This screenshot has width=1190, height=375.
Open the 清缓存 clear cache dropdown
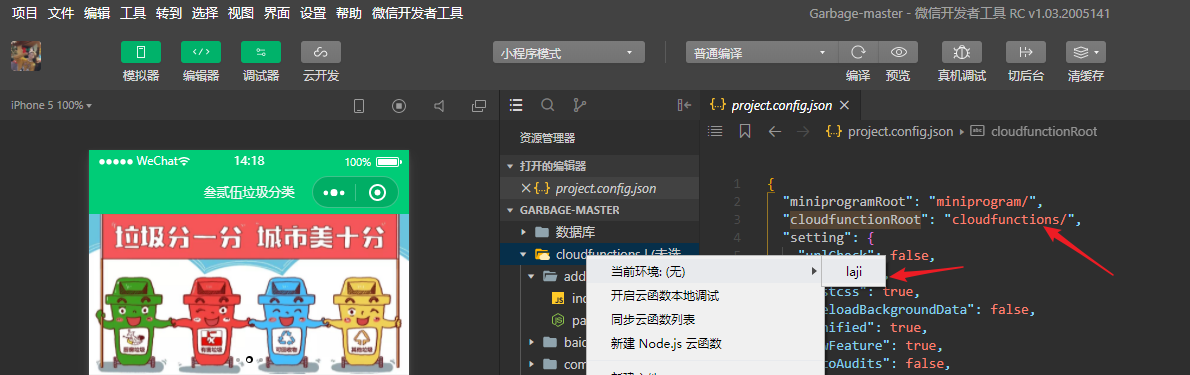[1086, 52]
